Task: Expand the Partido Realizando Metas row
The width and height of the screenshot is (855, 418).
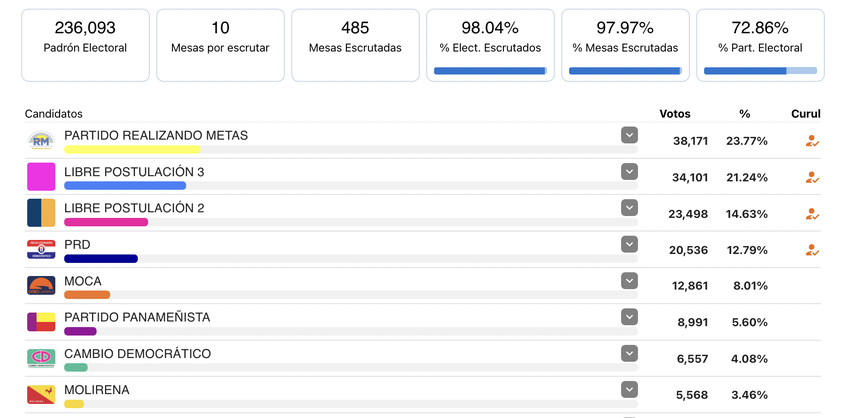Action: tap(629, 135)
